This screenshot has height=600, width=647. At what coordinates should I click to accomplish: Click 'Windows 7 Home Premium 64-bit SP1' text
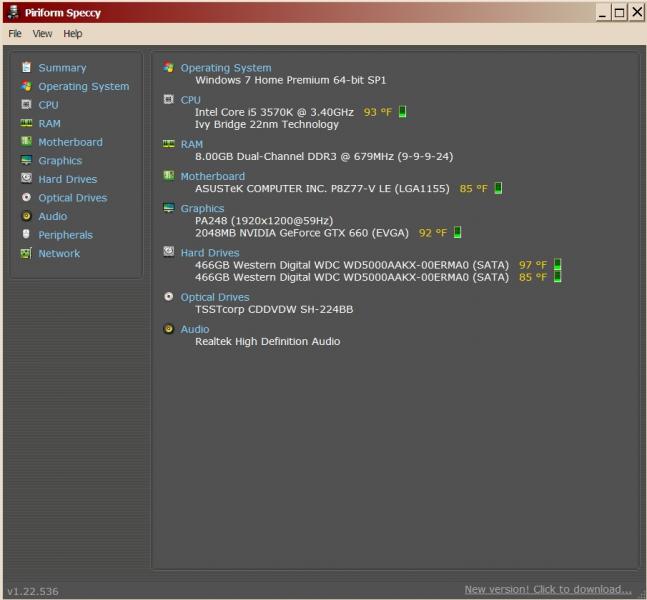point(291,80)
